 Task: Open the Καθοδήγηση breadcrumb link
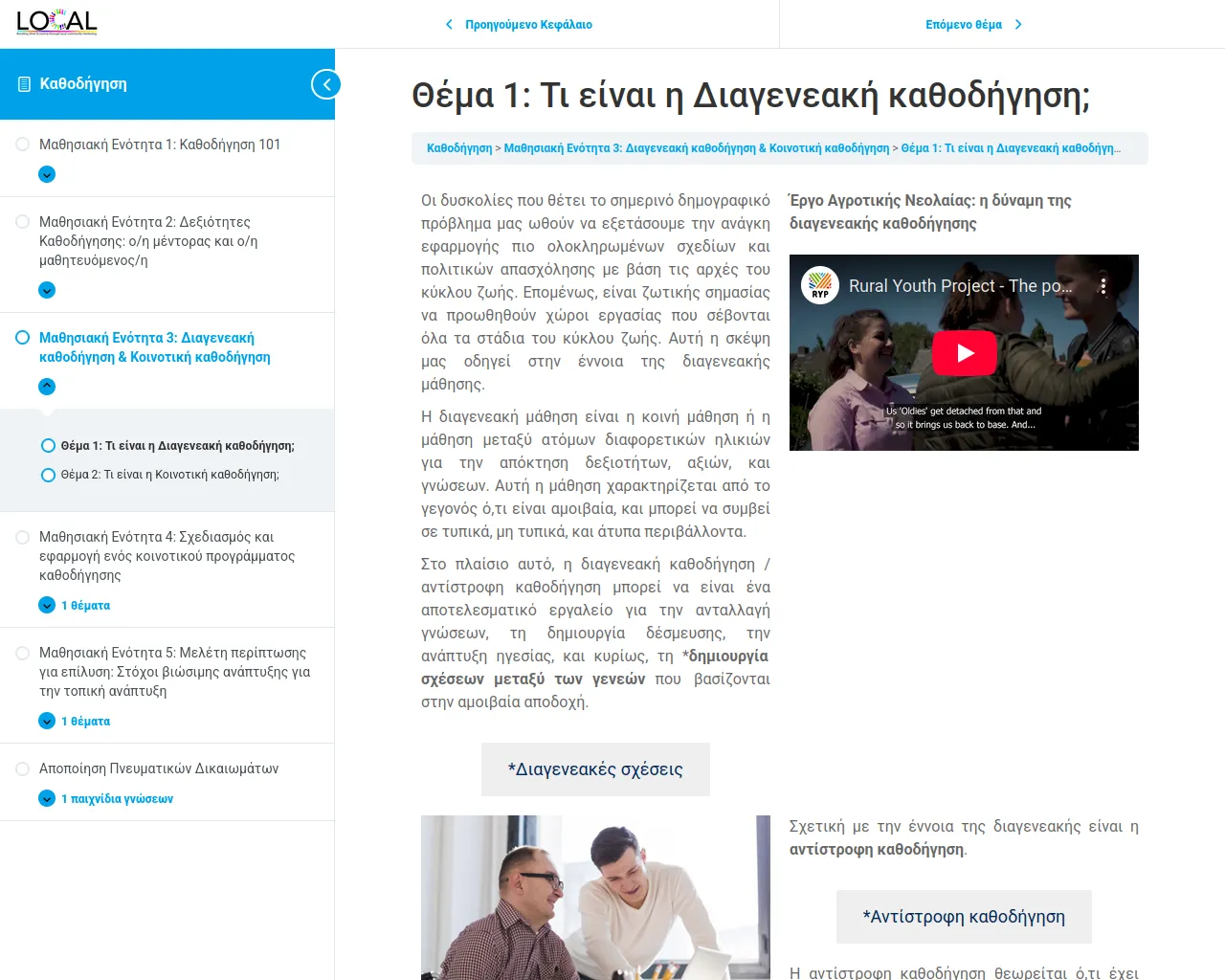[457, 148]
